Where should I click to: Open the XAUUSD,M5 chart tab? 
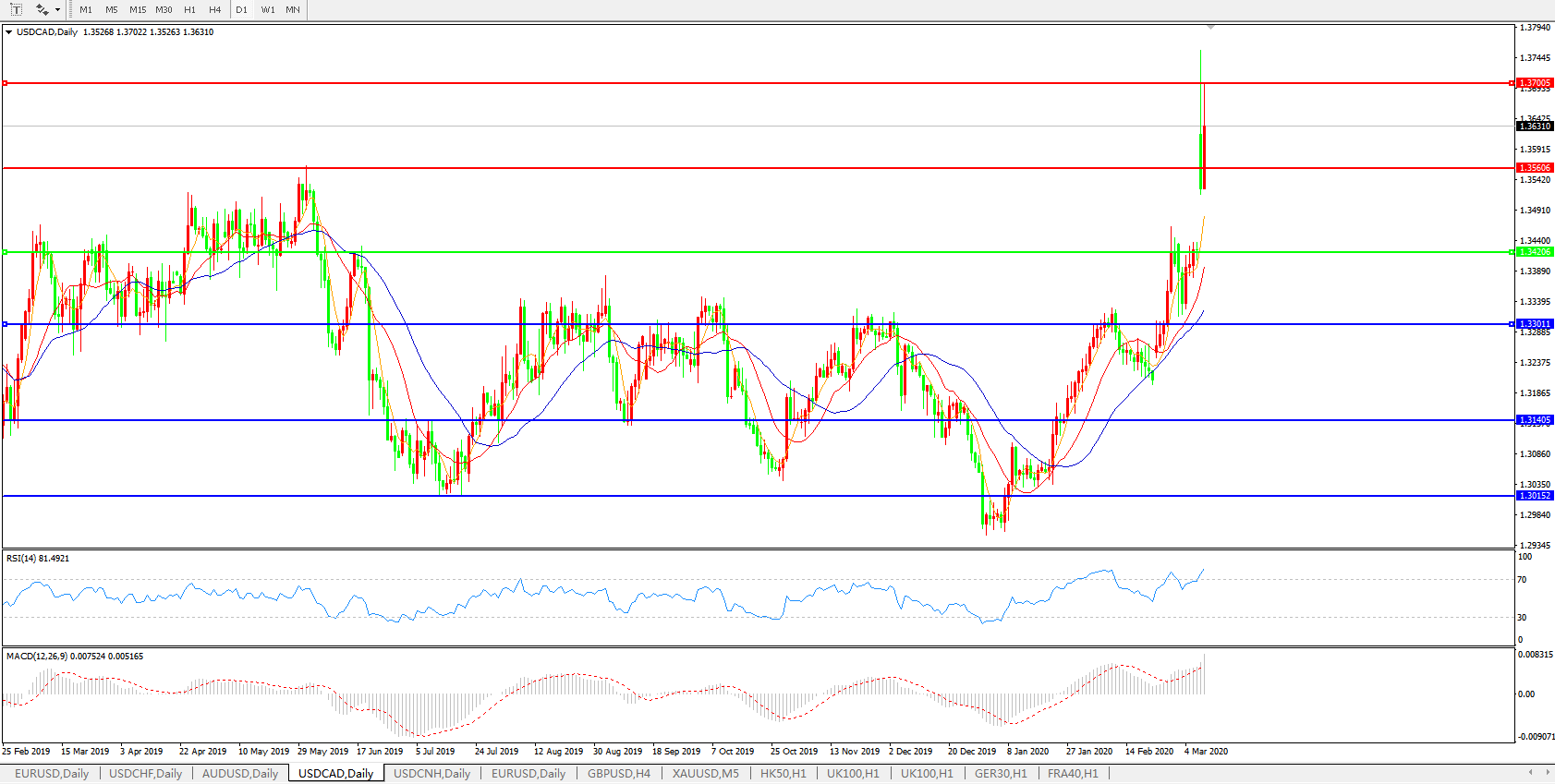tap(705, 774)
